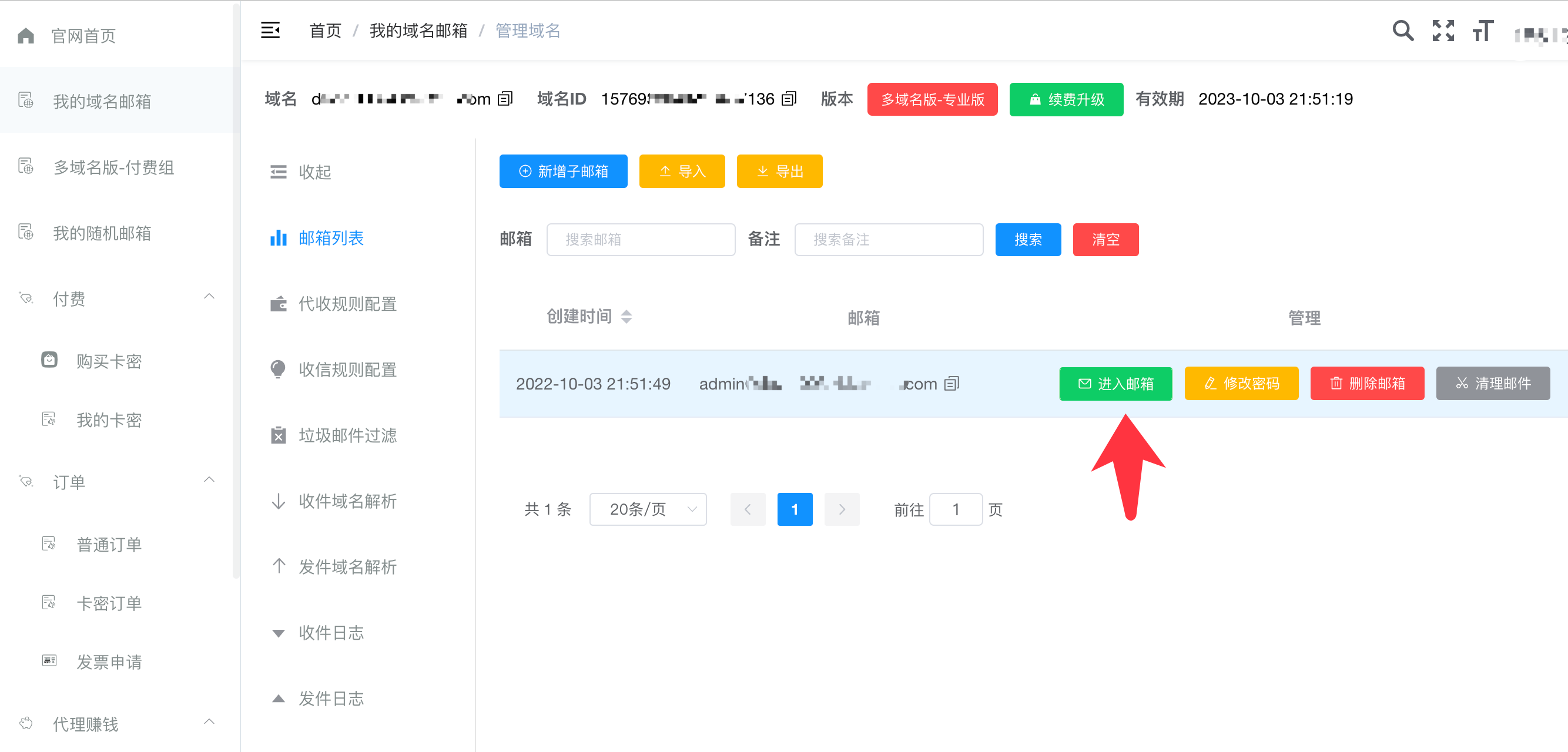Copy the admin mailbox address icon

click(951, 383)
